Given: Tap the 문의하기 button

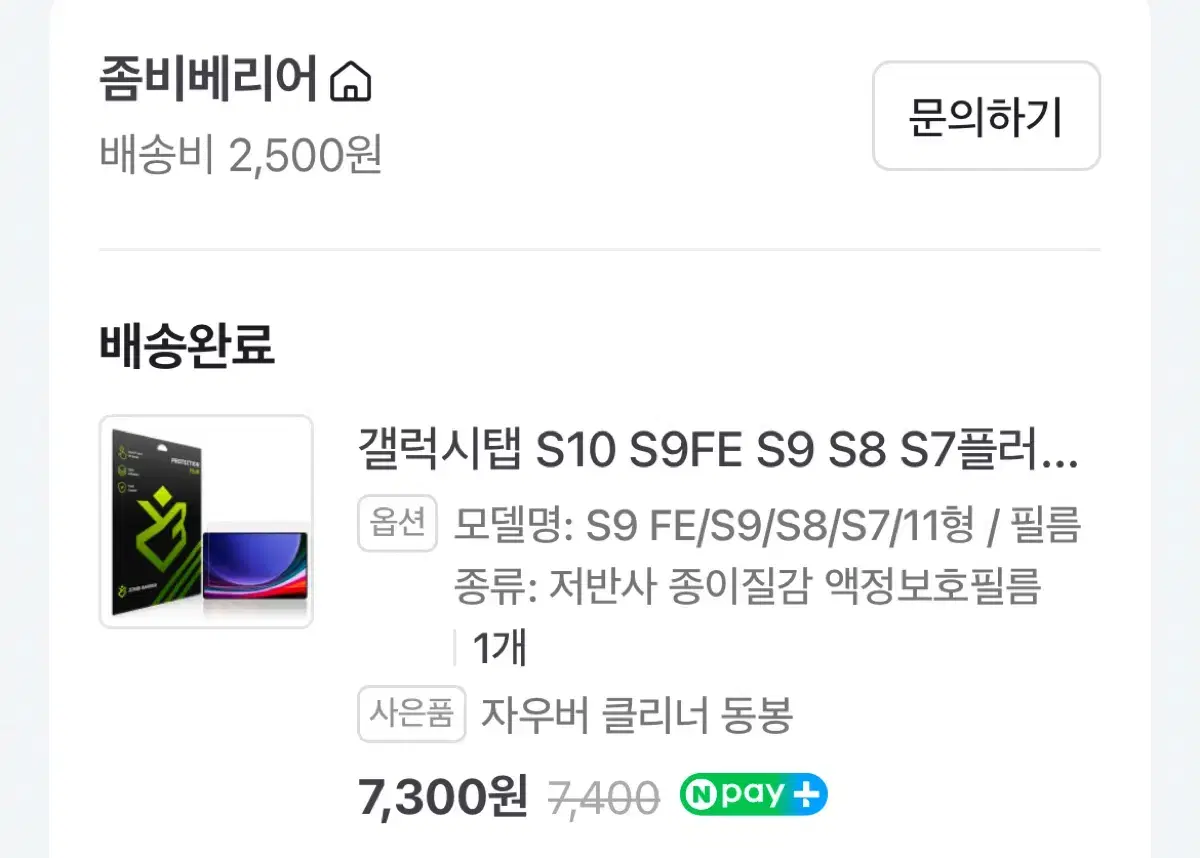Looking at the screenshot, I should (986, 116).
